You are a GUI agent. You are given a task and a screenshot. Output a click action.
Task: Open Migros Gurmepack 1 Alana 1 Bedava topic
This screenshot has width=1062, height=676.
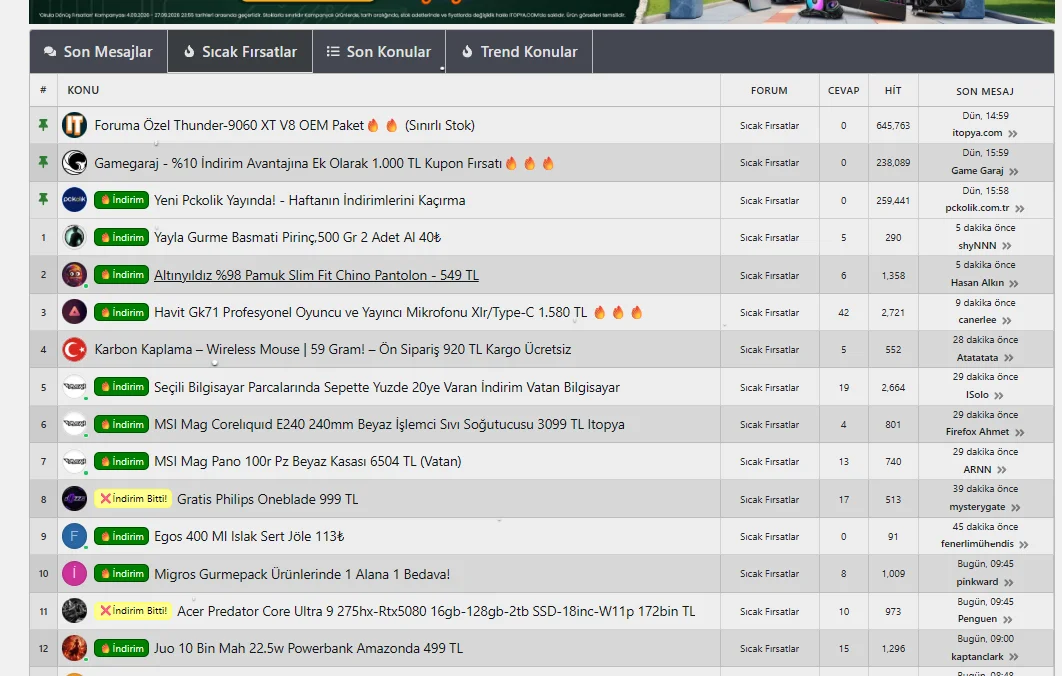click(302, 574)
